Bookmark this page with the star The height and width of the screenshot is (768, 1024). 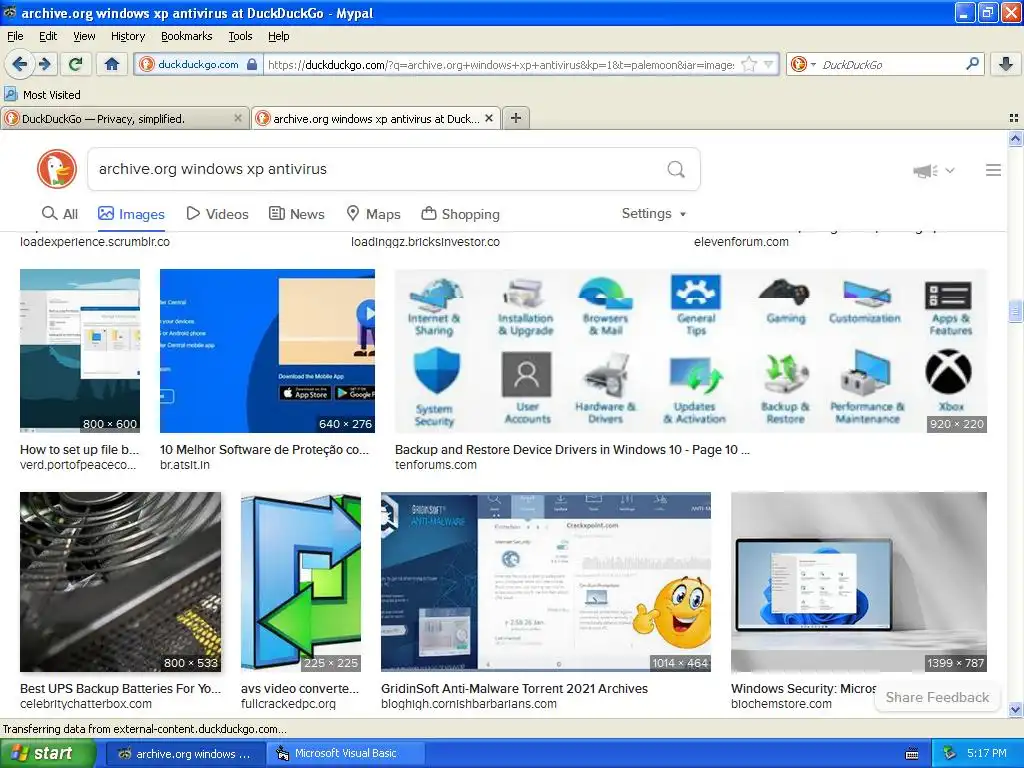pos(749,64)
